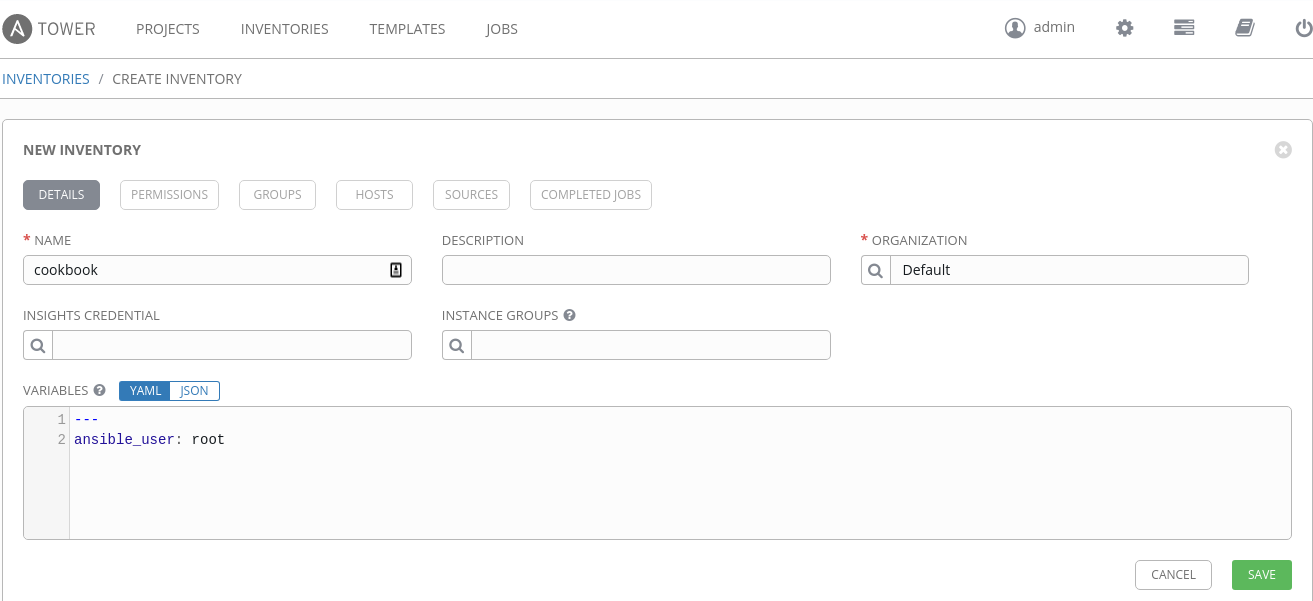Open Organization lookup search icon

(x=875, y=270)
